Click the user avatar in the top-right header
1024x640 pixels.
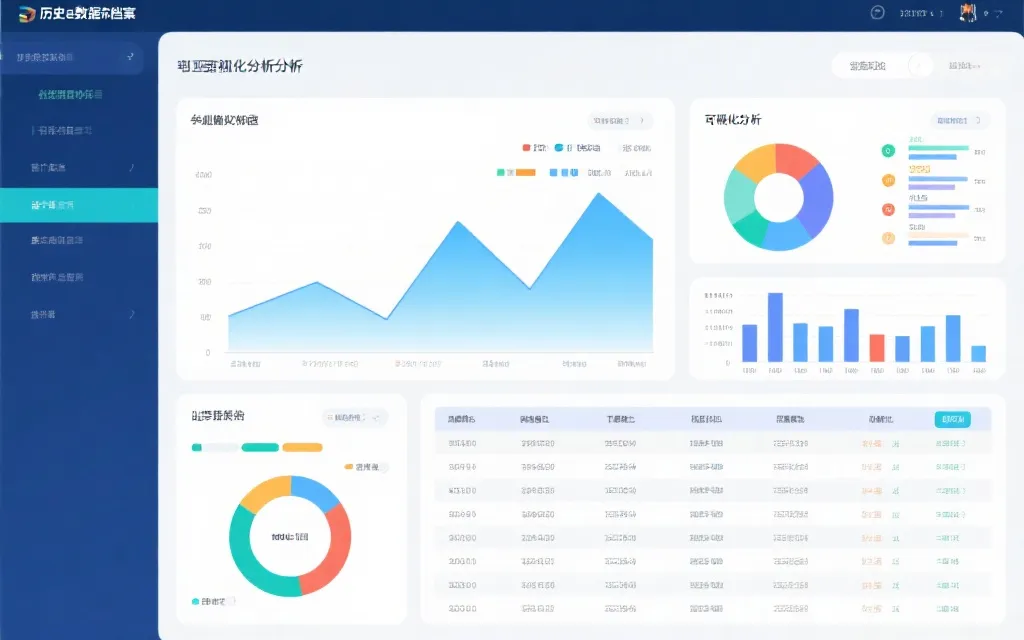pos(965,12)
